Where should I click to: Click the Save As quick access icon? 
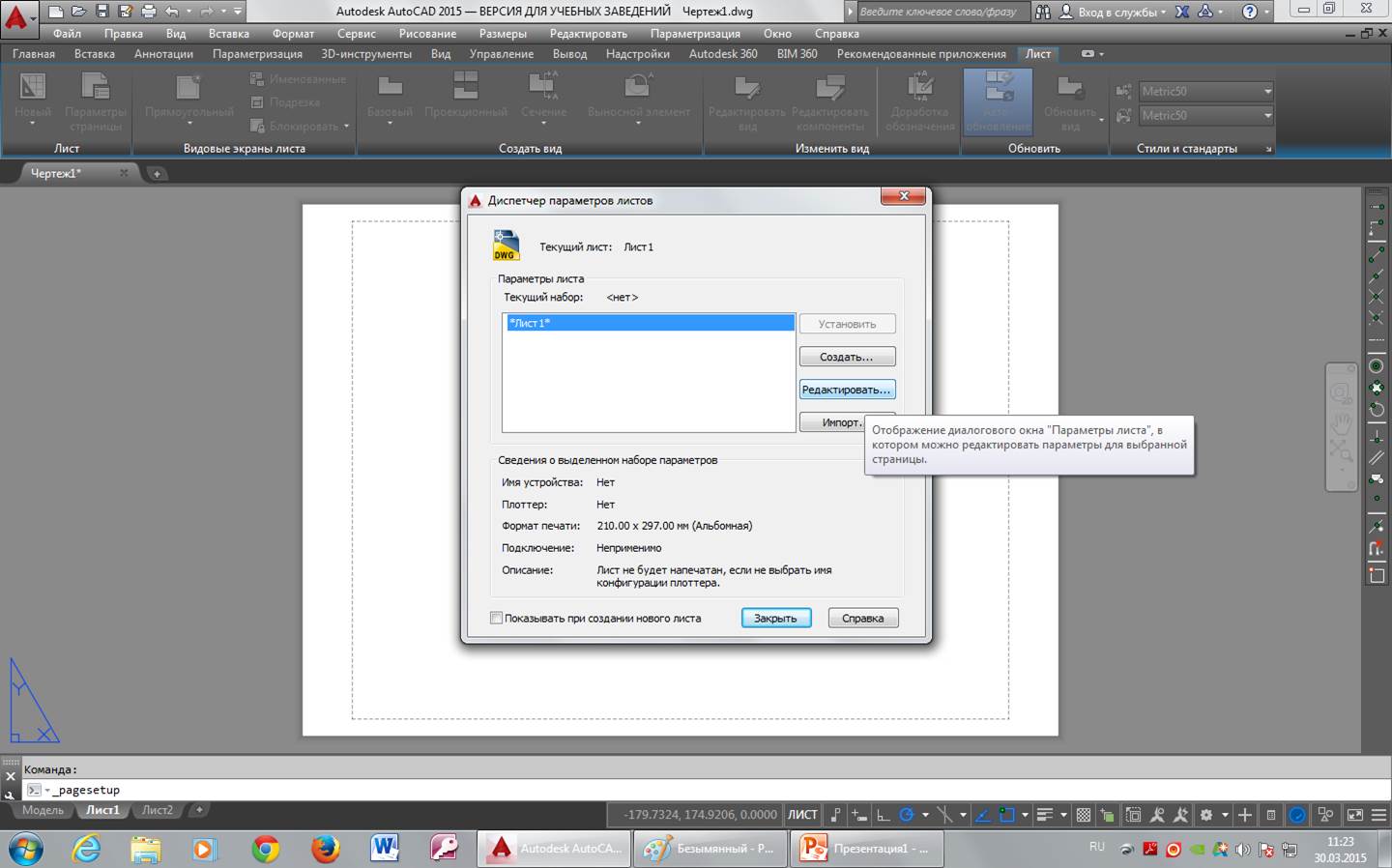point(125,12)
